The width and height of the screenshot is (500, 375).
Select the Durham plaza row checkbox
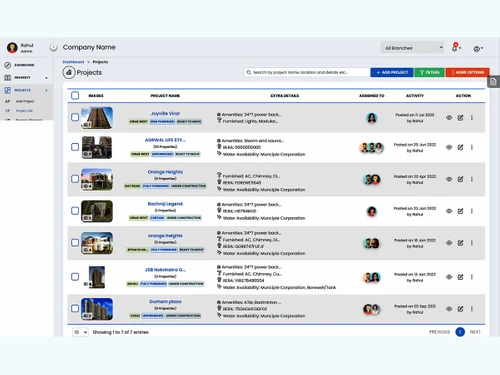[x=75, y=309]
